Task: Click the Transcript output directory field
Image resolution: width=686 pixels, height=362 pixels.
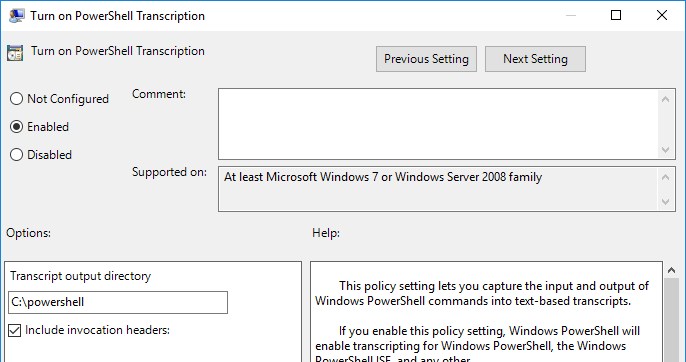Action: [x=118, y=302]
